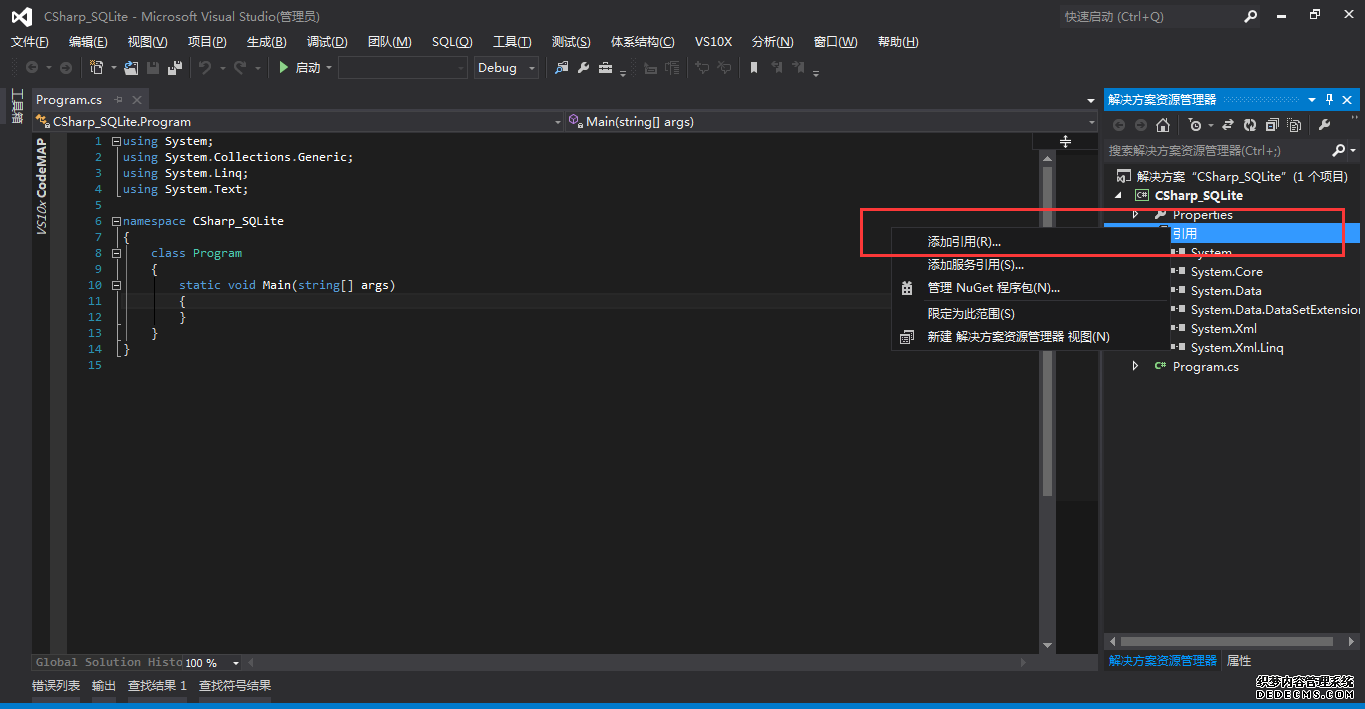1365x709 pixels.
Task: Click the Open File toolbar icon
Action: [x=131, y=68]
